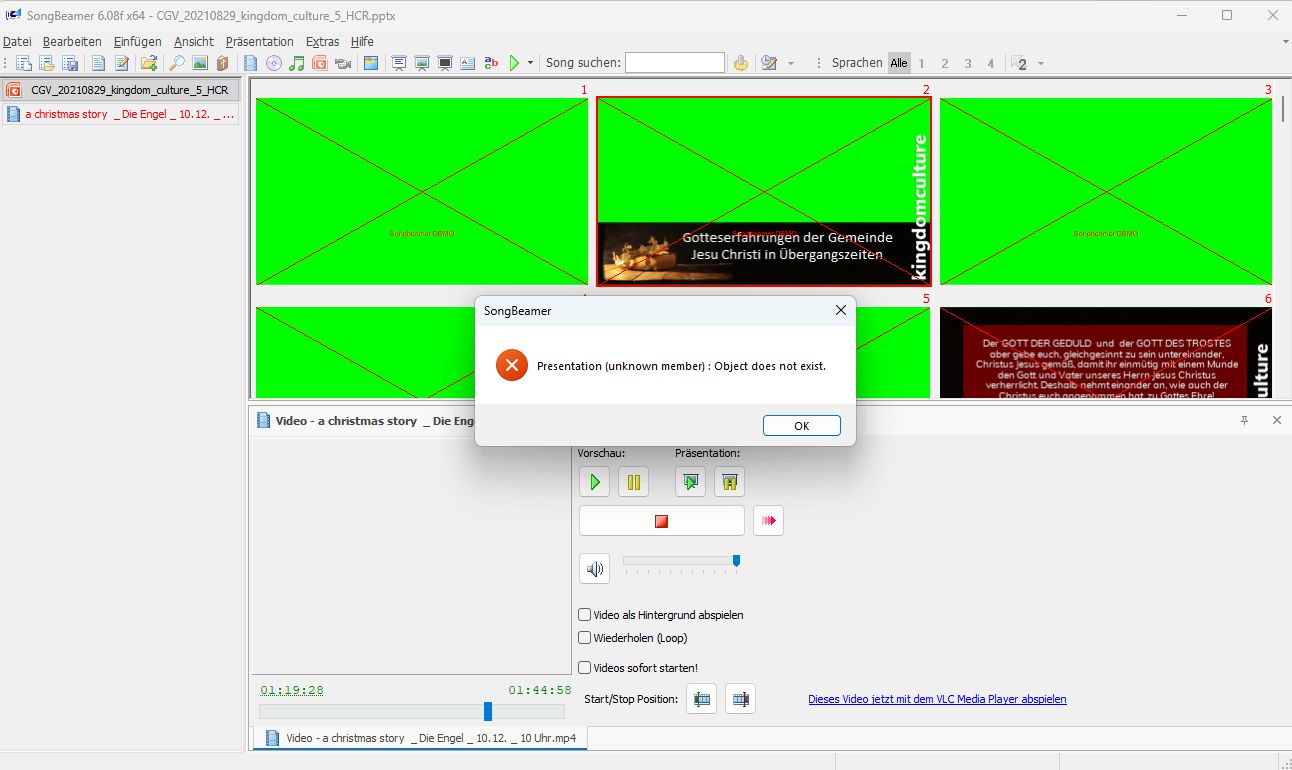
Task: Check the Videos sofort starten! option
Action: click(585, 667)
